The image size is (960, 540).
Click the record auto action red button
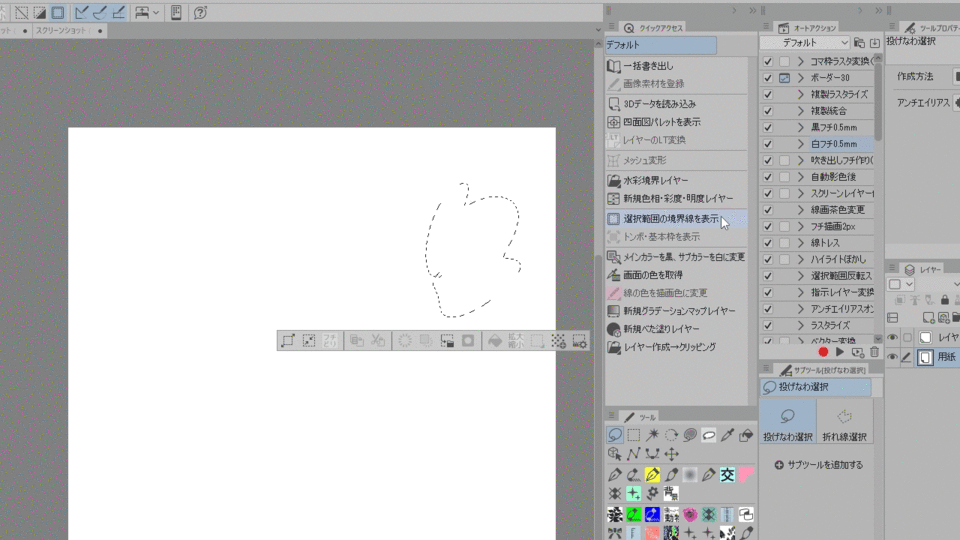point(823,352)
